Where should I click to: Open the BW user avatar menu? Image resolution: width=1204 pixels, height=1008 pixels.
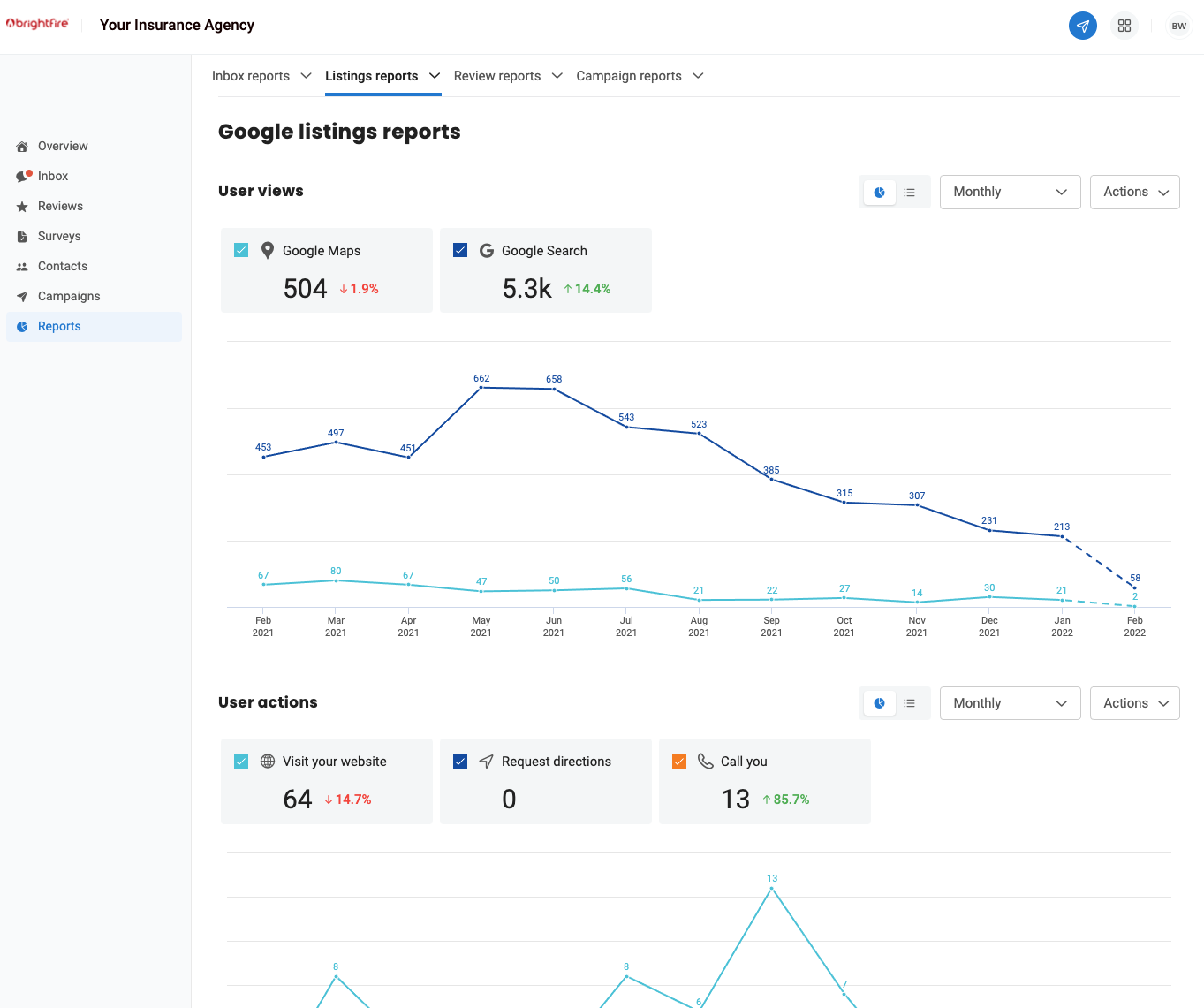1178,26
